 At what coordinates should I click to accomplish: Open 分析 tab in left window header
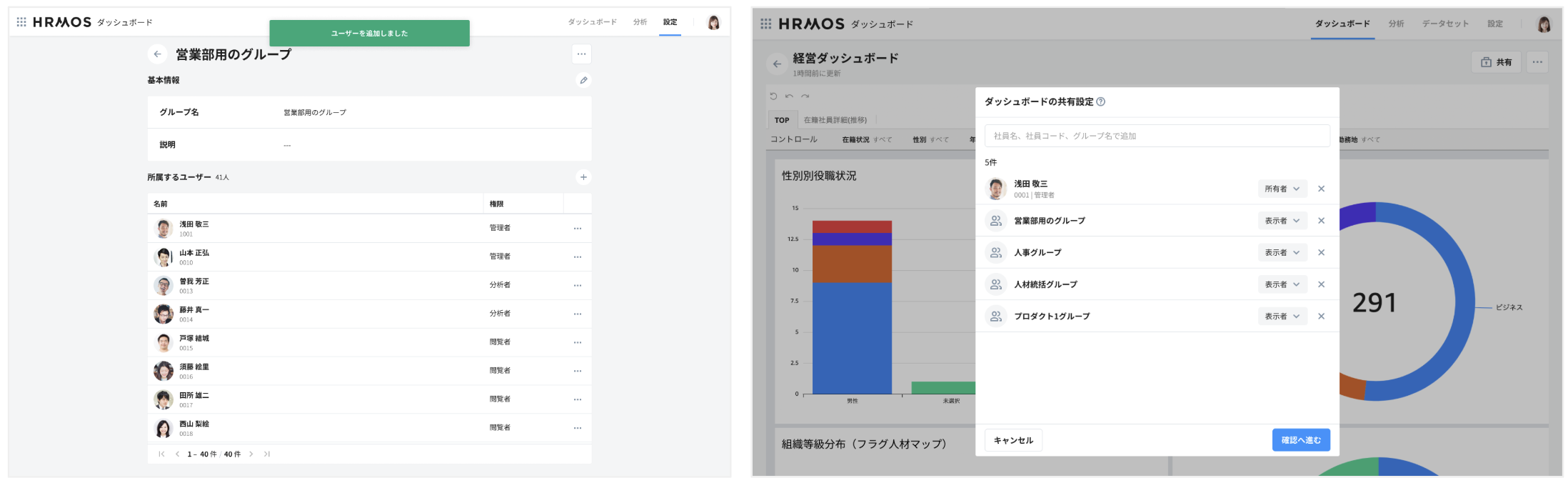point(640,22)
